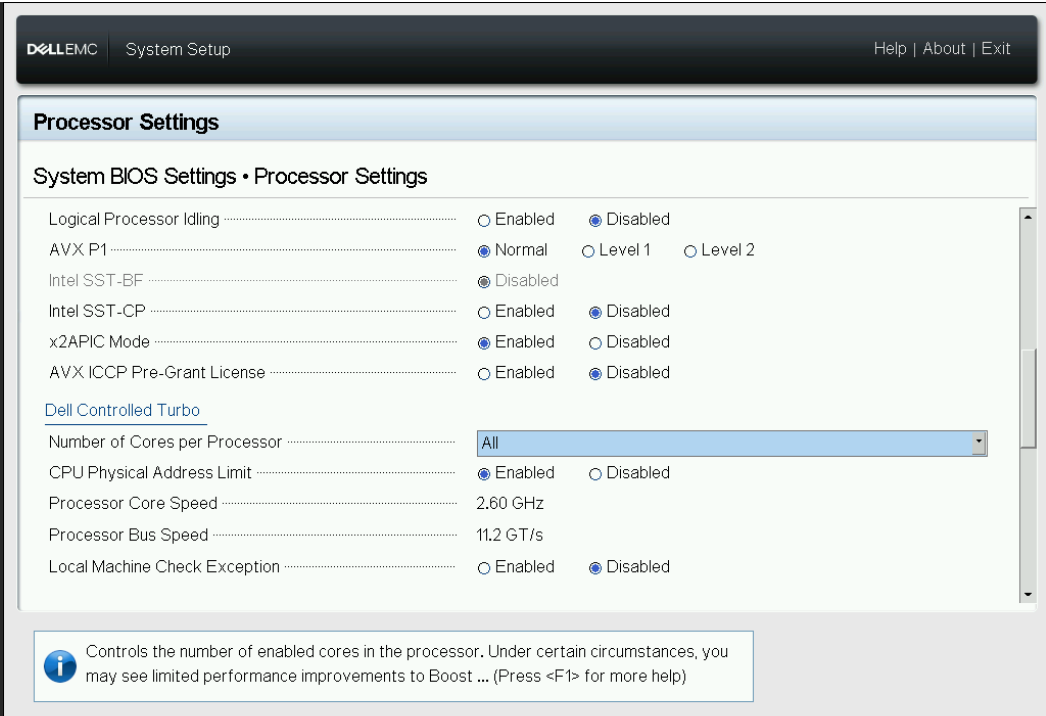
Task: Enable AVX ICCP Pre-Grant License
Action: pos(484,374)
